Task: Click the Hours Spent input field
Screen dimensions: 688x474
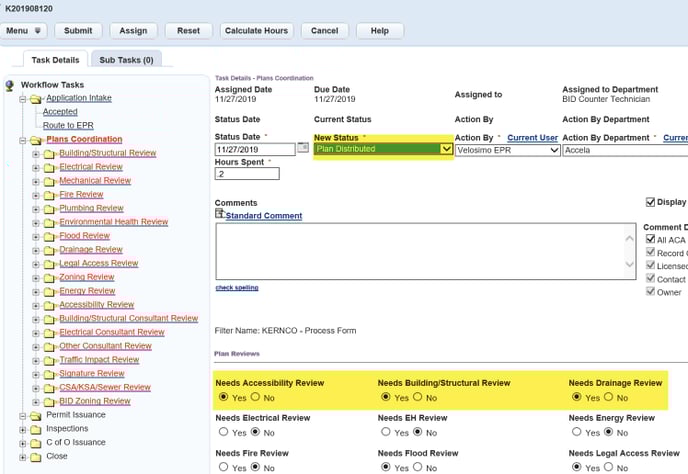Action: point(247,173)
